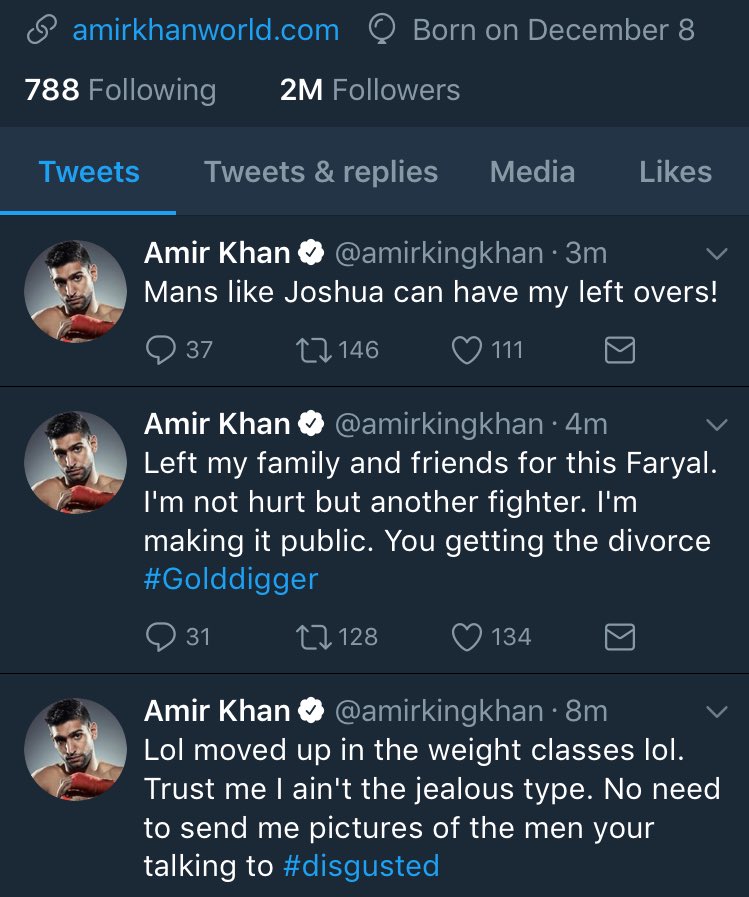Reply to the #Golddigger tweet
749x897 pixels.
161,637
